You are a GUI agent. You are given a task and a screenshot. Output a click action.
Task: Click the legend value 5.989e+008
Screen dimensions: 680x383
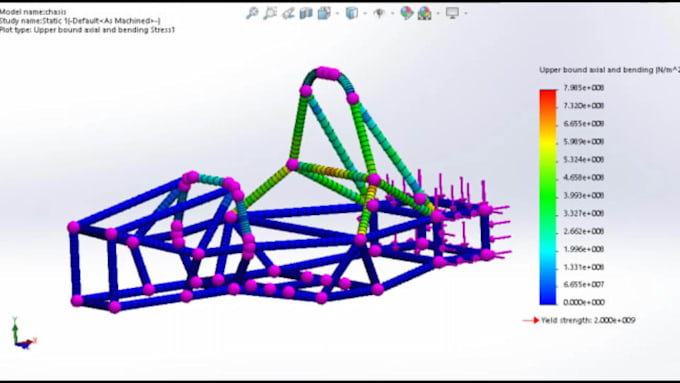tap(584, 142)
